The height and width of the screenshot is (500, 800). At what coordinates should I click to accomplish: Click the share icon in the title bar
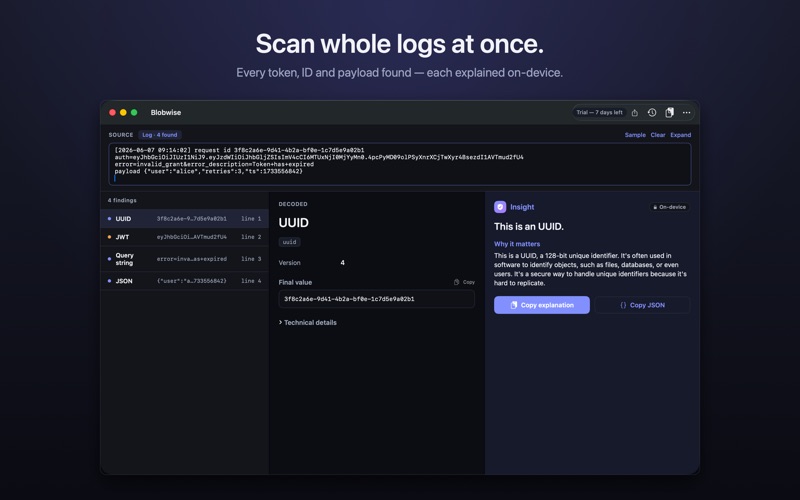pyautogui.click(x=635, y=113)
